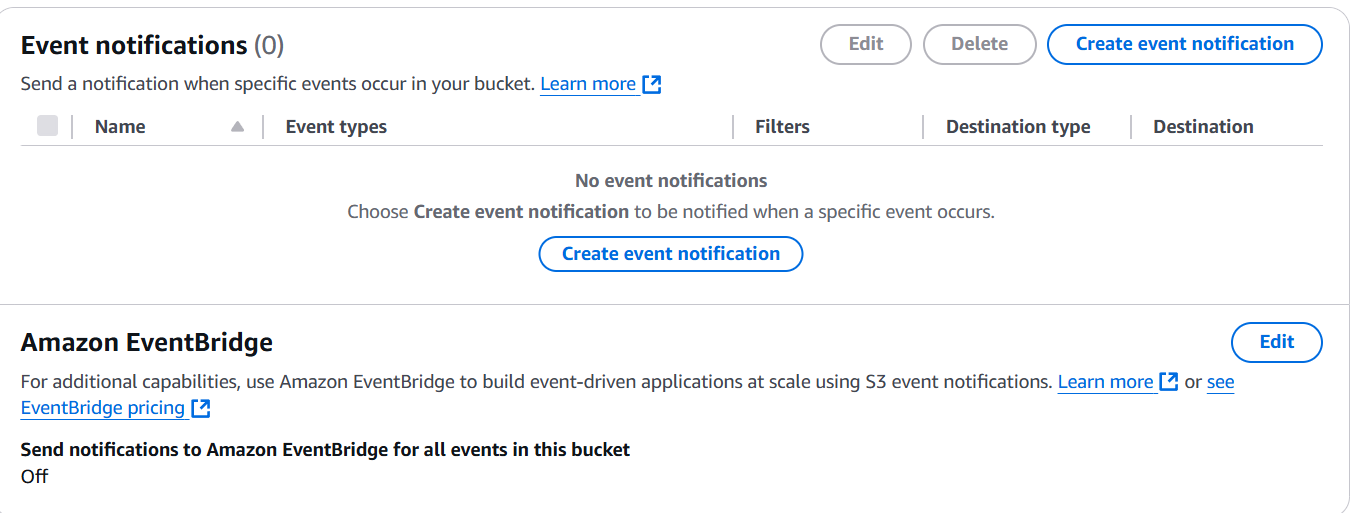The height and width of the screenshot is (513, 1350).
Task: Click Send notifications to Amazon EventBridge label
Action: [325, 450]
